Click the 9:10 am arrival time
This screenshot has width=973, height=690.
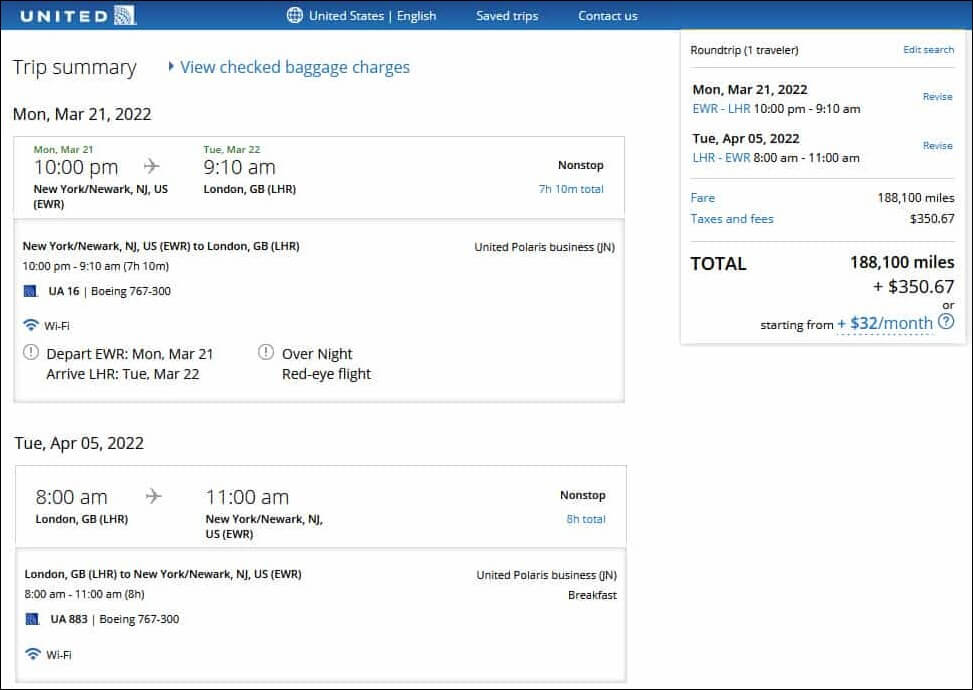click(x=240, y=167)
